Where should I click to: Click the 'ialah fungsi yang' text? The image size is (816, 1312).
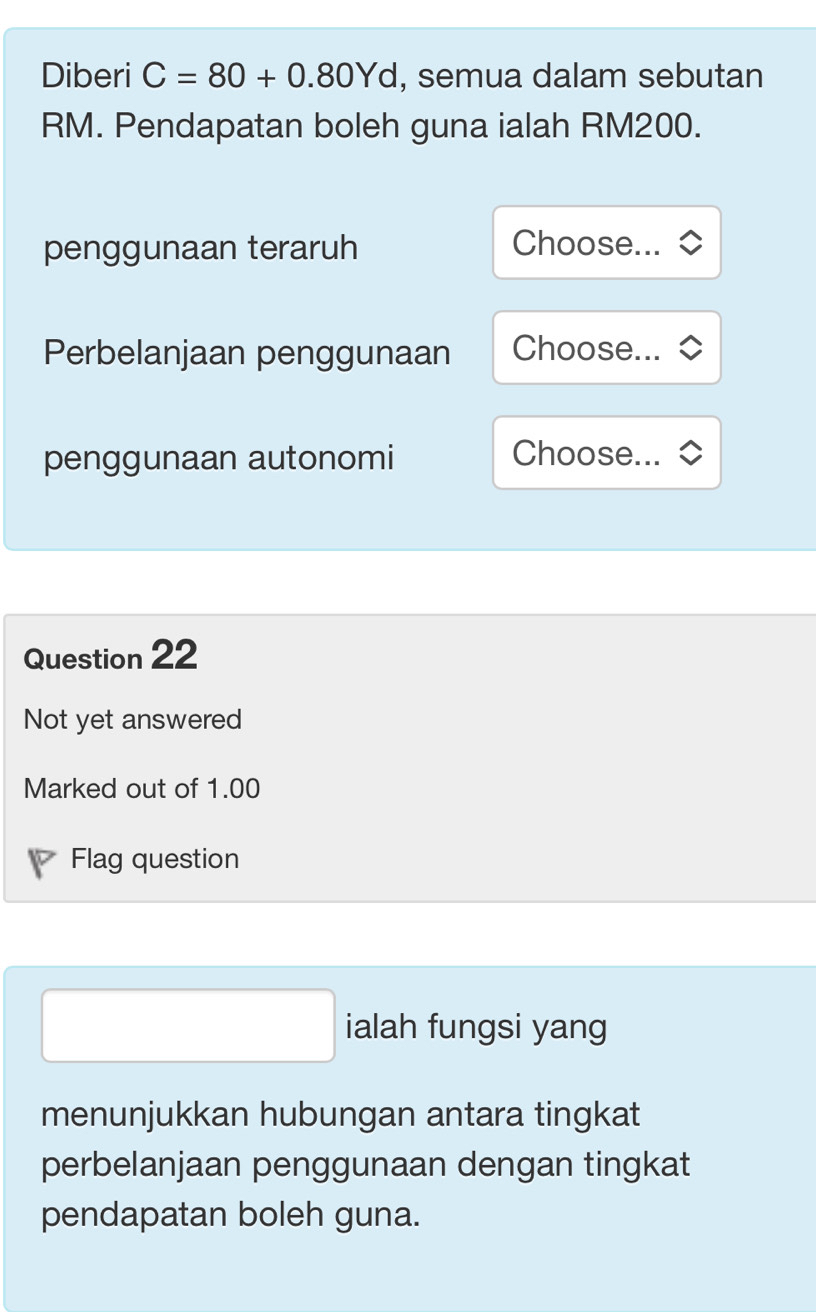click(x=475, y=1026)
